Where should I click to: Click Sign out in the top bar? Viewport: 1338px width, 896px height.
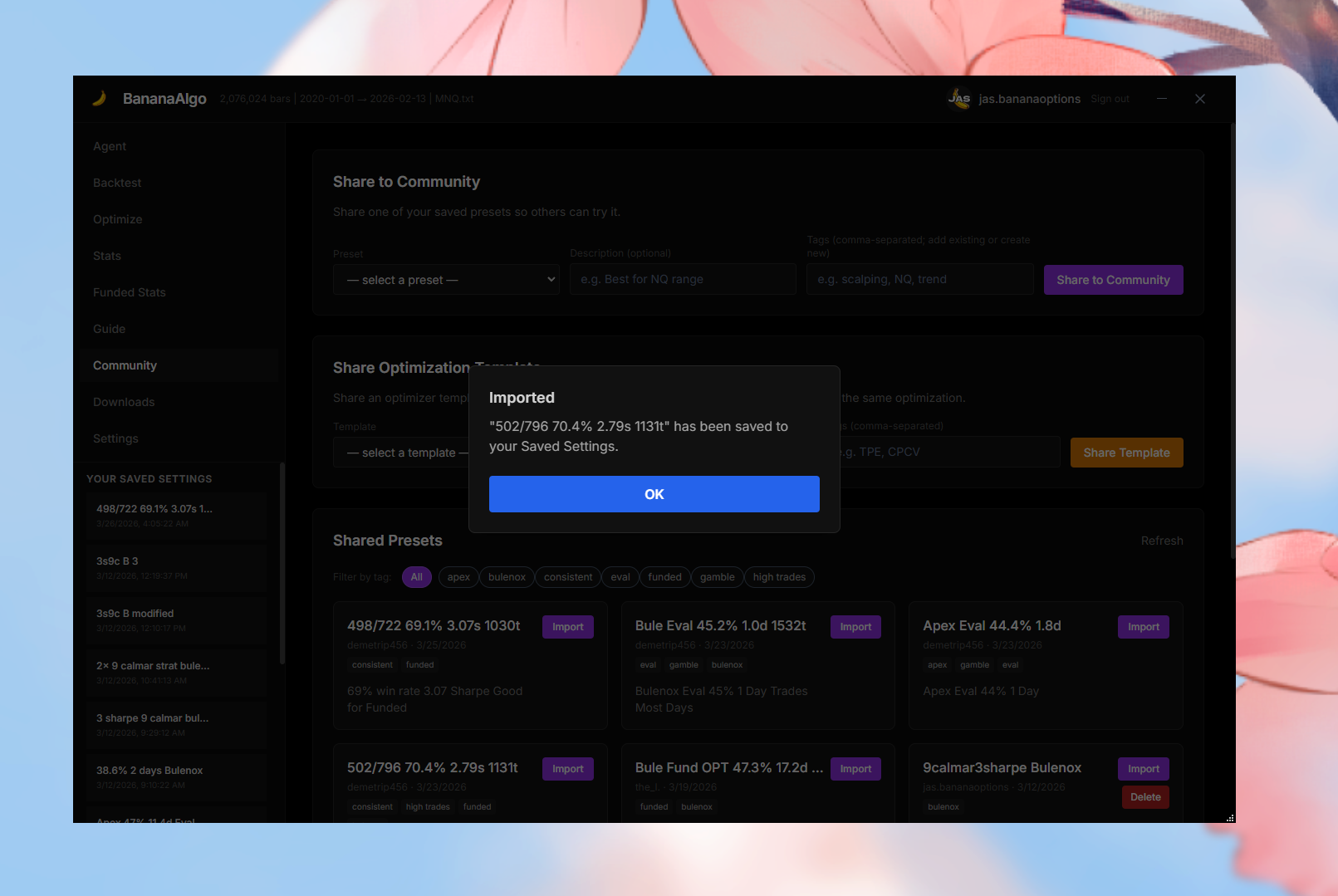coord(1110,98)
